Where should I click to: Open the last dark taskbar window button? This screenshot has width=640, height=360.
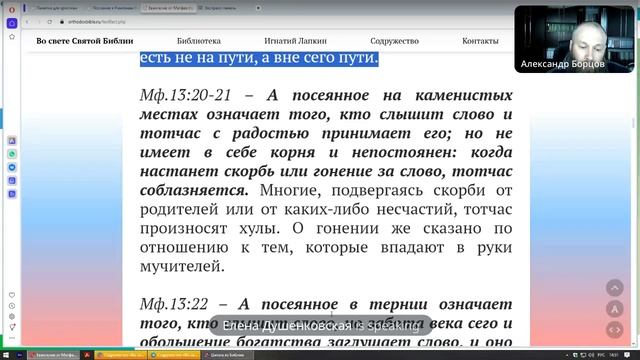(228, 355)
